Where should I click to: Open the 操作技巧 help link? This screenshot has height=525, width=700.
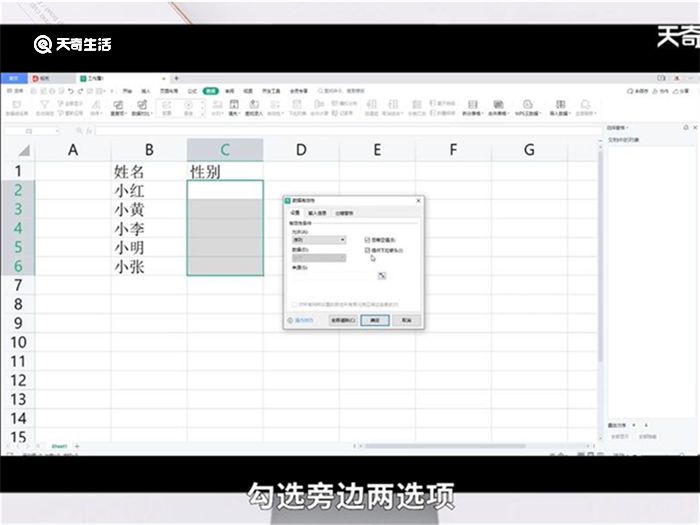tap(301, 320)
